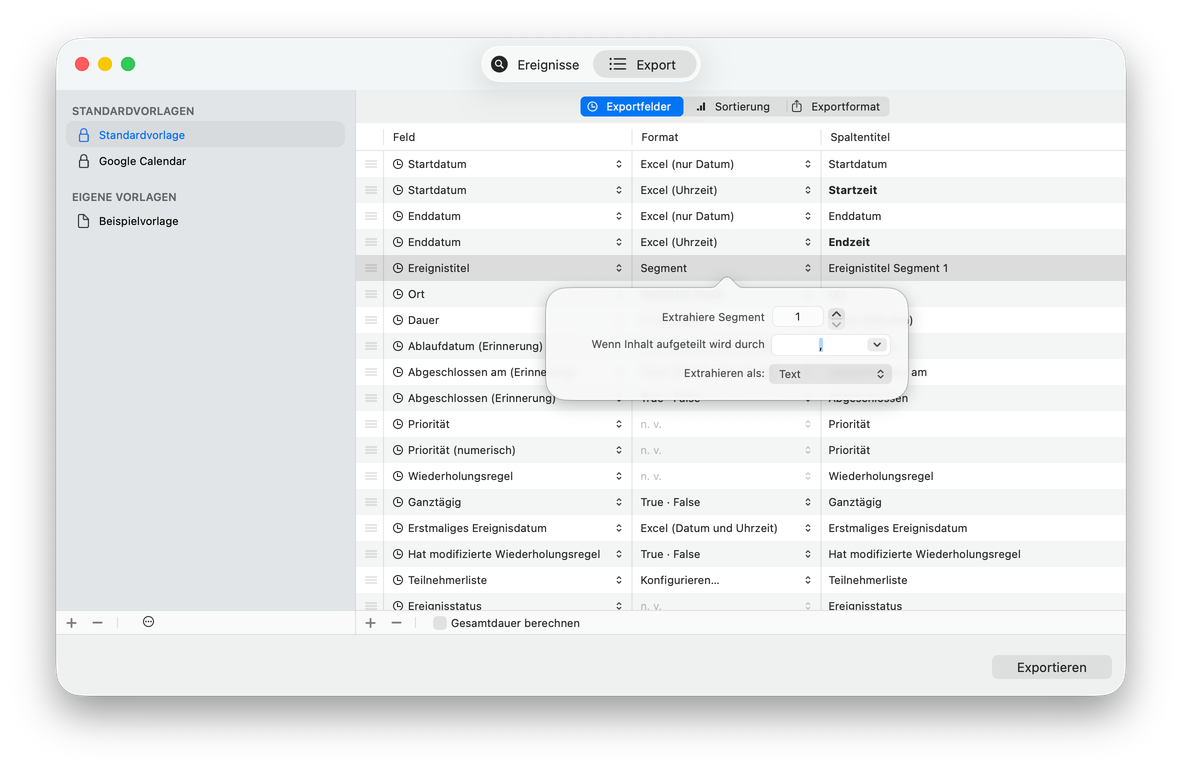Click drag handle of Ganztägig row

pos(371,502)
